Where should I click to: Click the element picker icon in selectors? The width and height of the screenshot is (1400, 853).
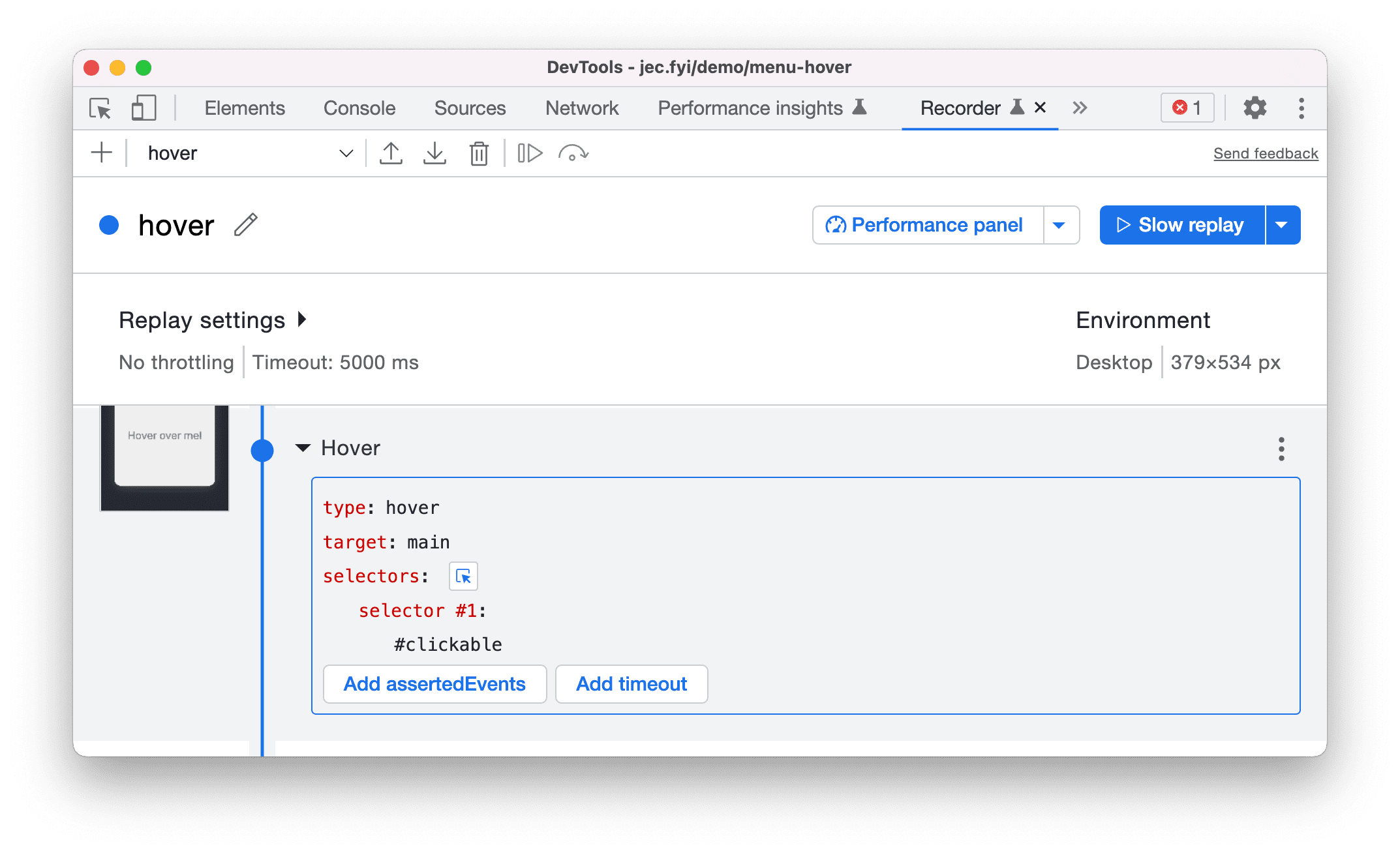(x=463, y=576)
